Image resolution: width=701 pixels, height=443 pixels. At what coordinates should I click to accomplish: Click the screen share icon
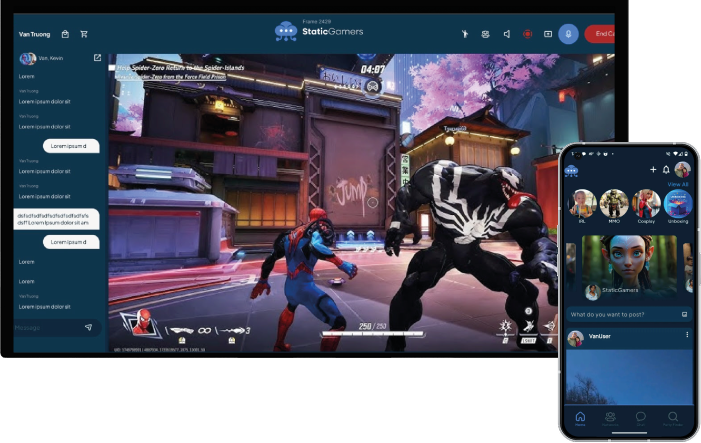coord(548,34)
